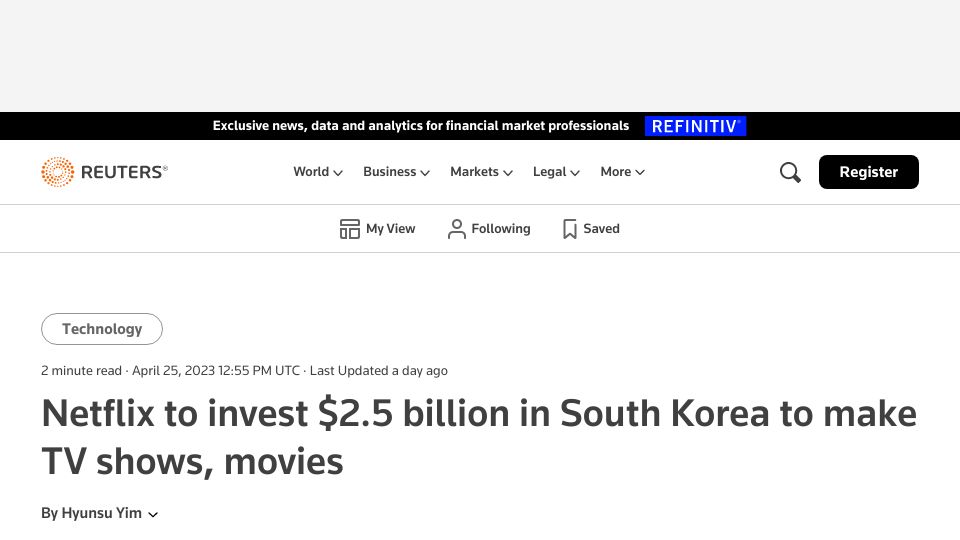Open the Legal nav item
Image resolution: width=960 pixels, height=540 pixels.
(x=556, y=172)
